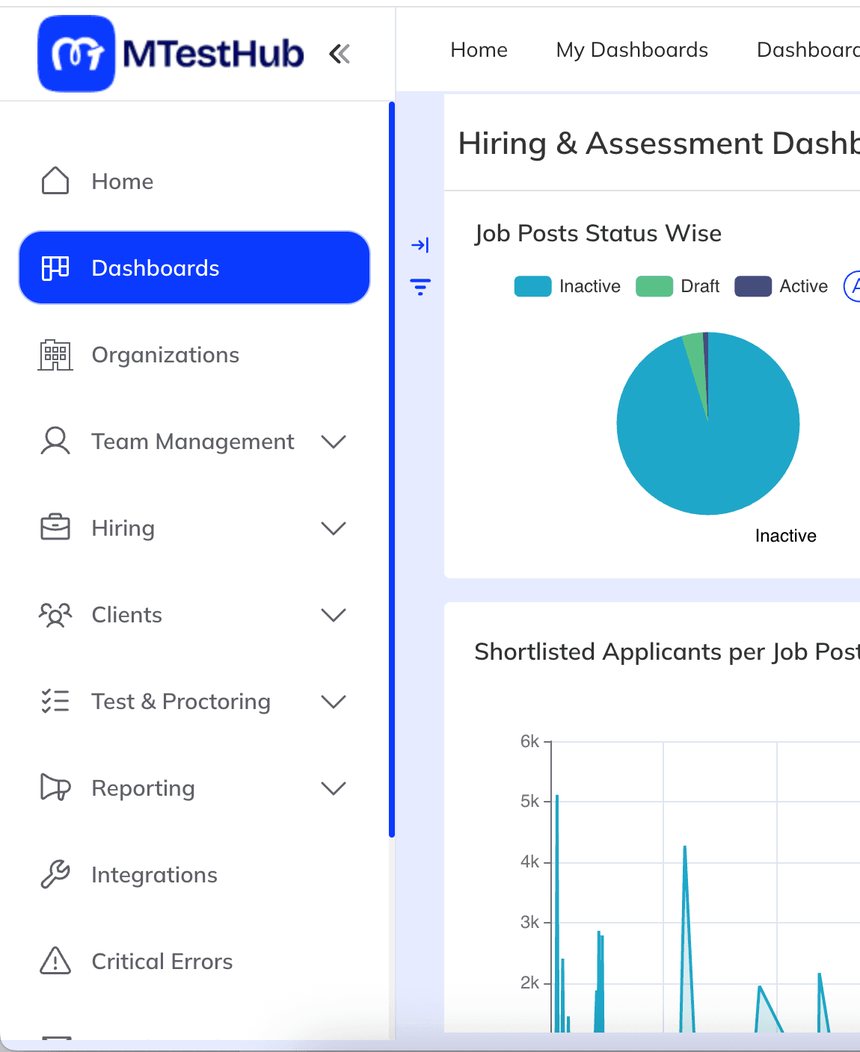Click the 4k y-axis label
The width and height of the screenshot is (860, 1052).
click(529, 861)
